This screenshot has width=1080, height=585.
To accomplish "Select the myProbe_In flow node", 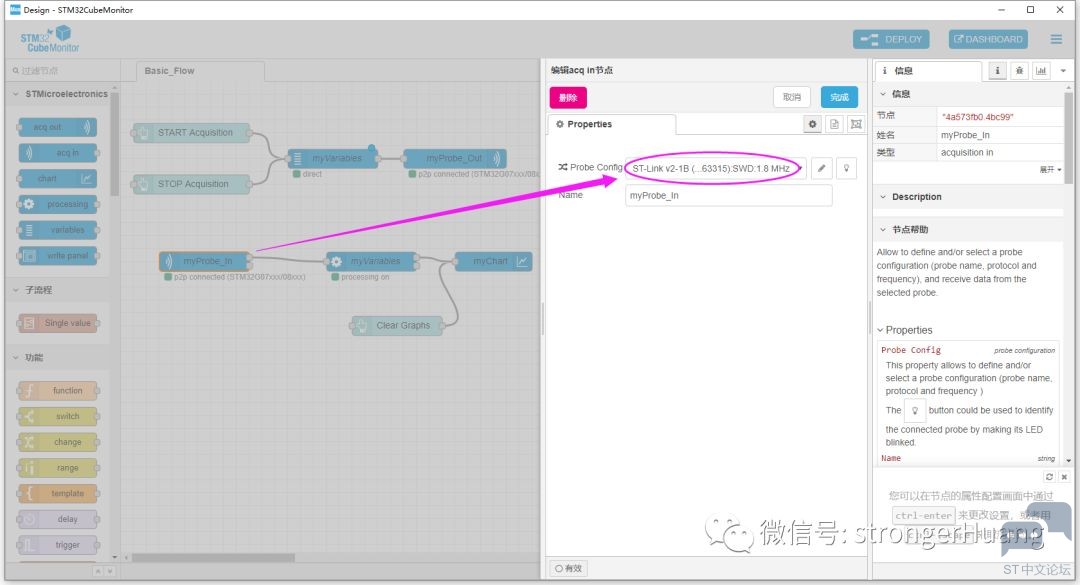I will (205, 261).
